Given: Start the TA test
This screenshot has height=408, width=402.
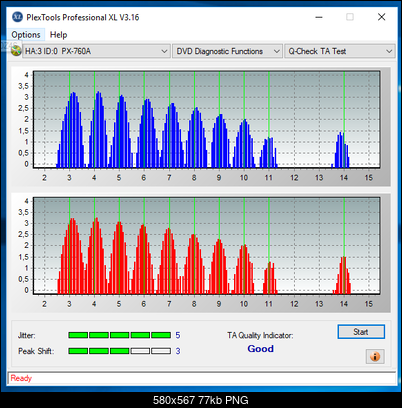Looking at the screenshot, I should tap(361, 332).
